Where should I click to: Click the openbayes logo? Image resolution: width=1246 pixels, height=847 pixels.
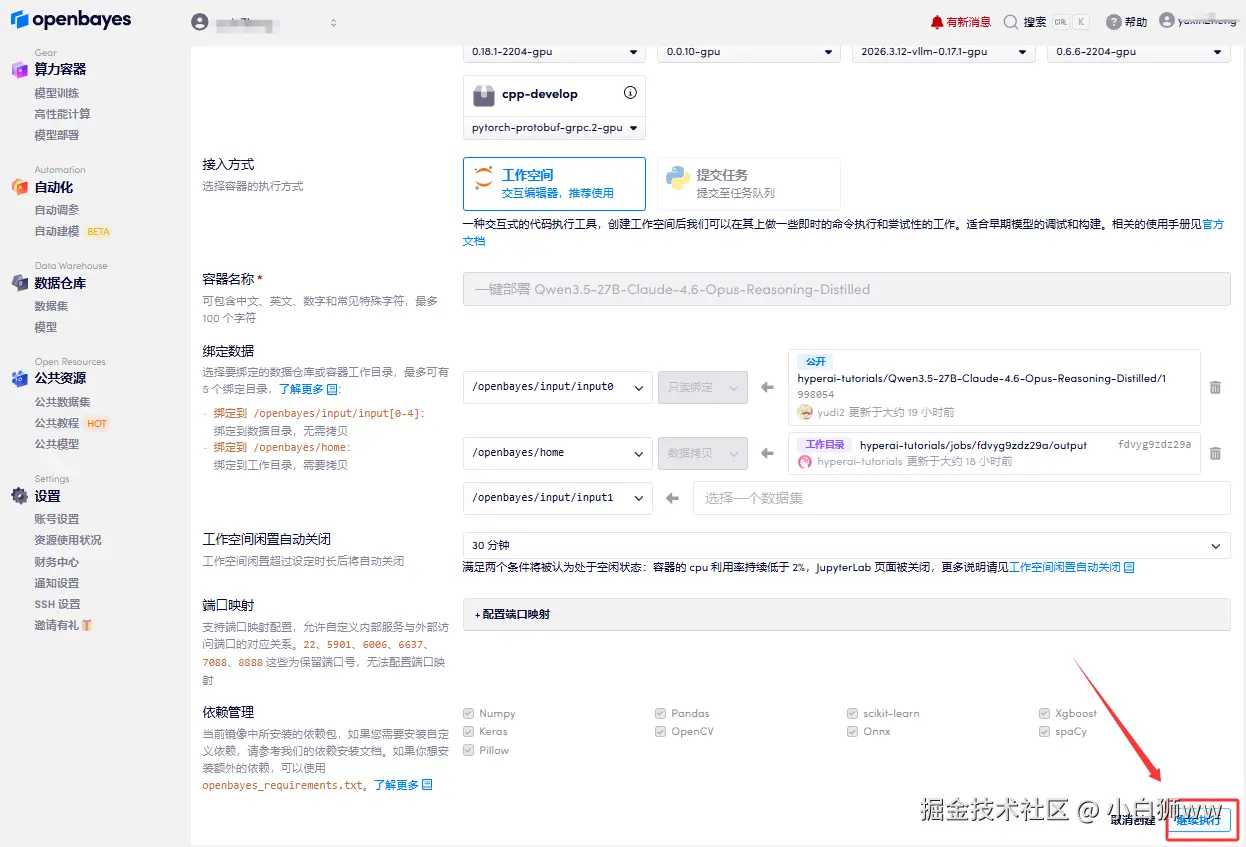70,20
